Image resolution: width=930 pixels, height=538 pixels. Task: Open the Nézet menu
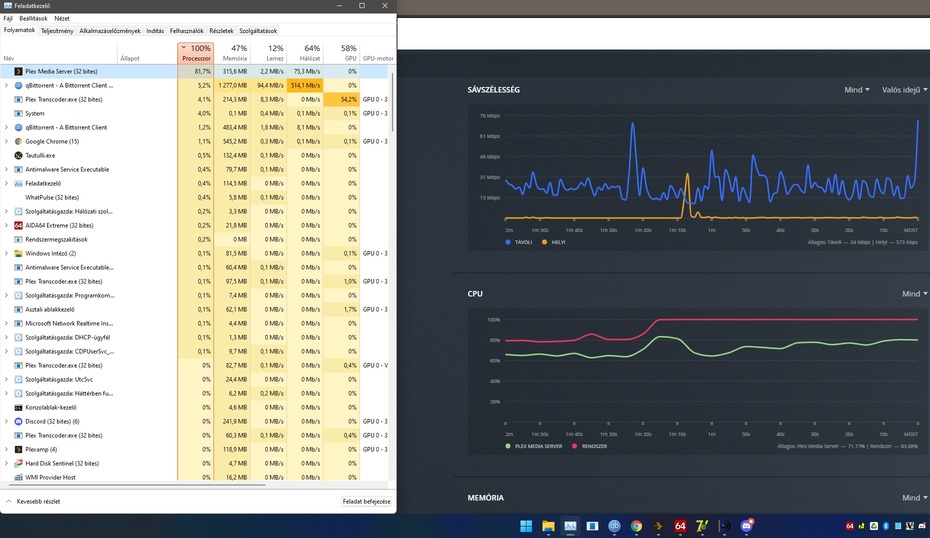click(62, 18)
